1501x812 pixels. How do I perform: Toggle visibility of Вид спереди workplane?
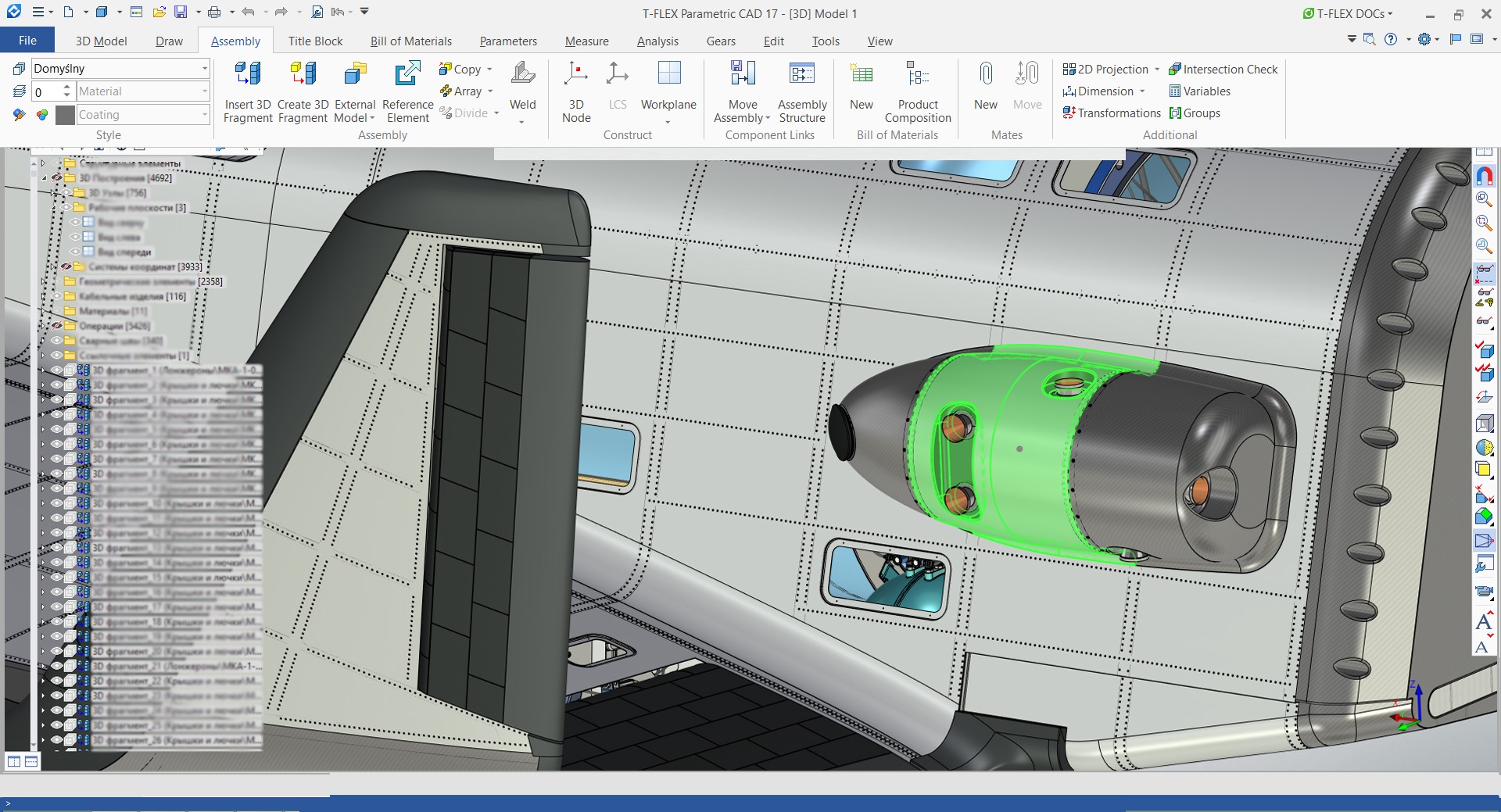click(76, 252)
